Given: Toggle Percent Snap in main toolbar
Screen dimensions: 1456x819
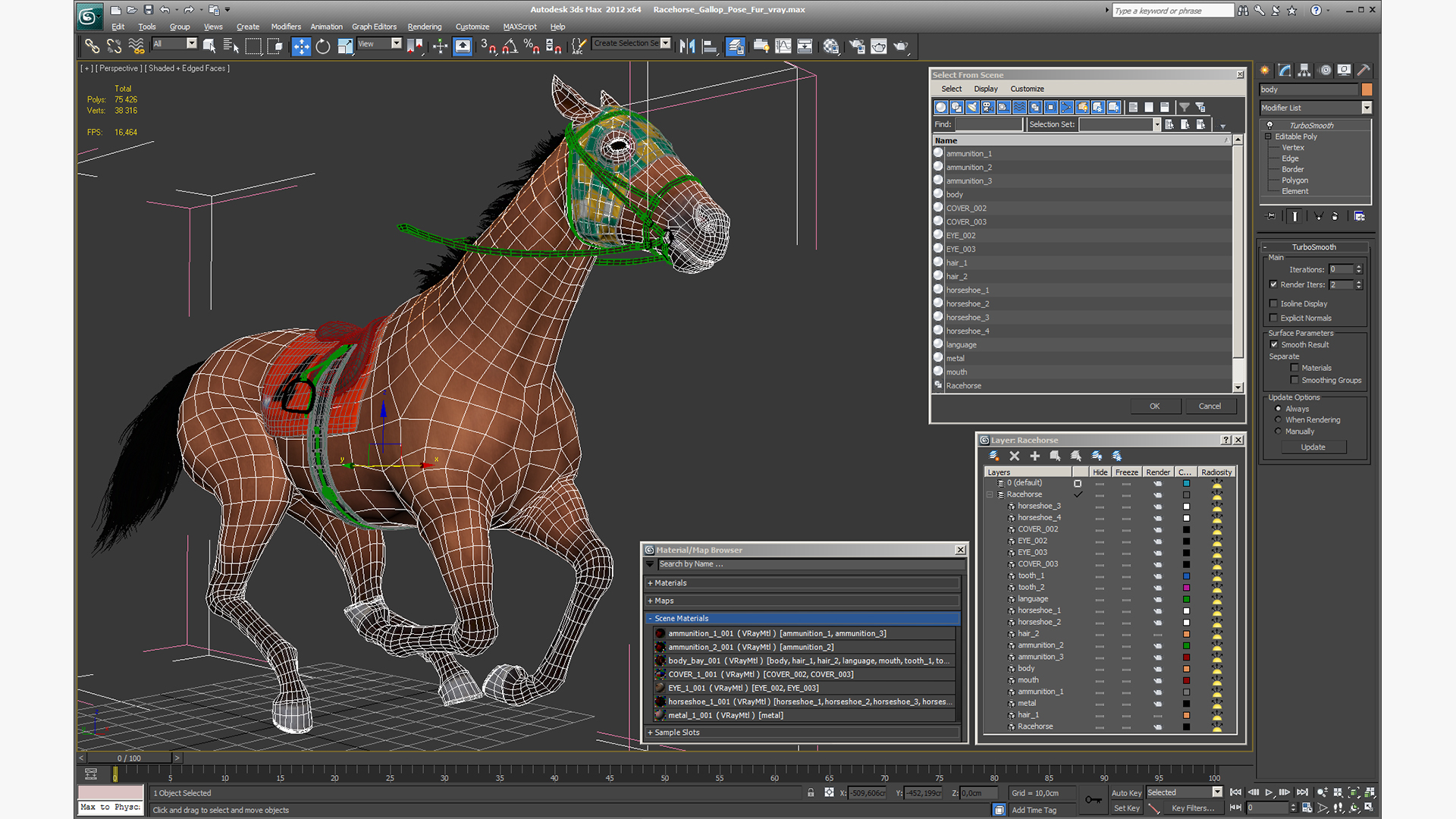Looking at the screenshot, I should pyautogui.click(x=532, y=46).
